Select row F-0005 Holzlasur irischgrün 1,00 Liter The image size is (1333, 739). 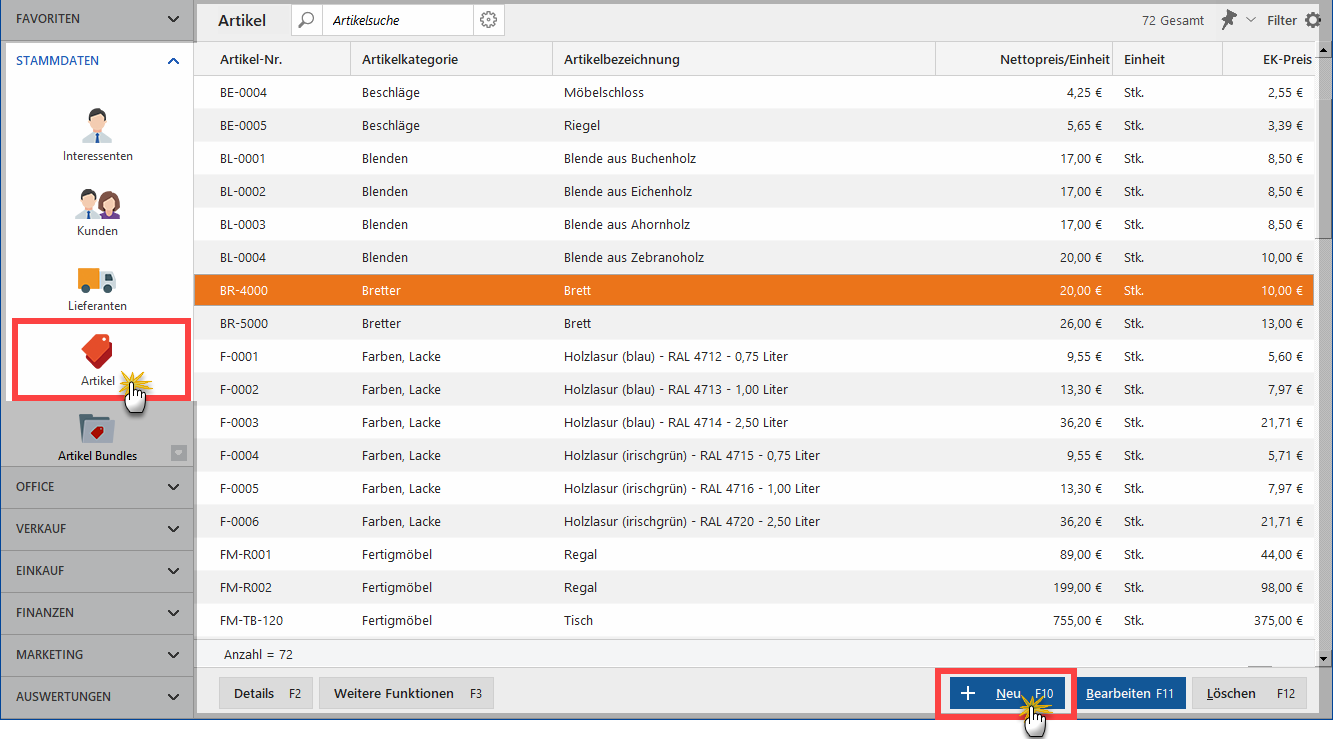pyautogui.click(x=754, y=489)
